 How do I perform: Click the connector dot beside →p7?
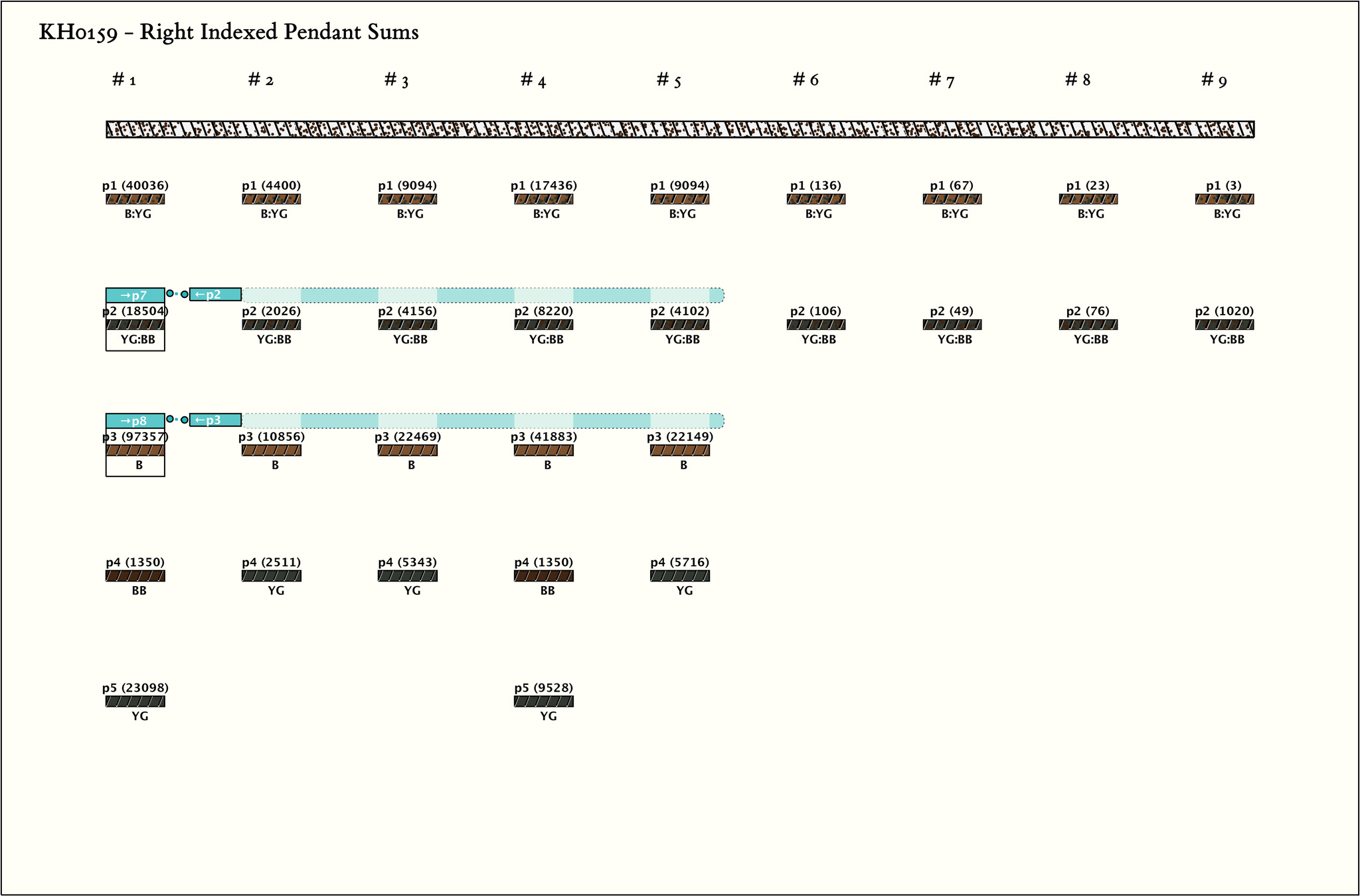(170, 293)
